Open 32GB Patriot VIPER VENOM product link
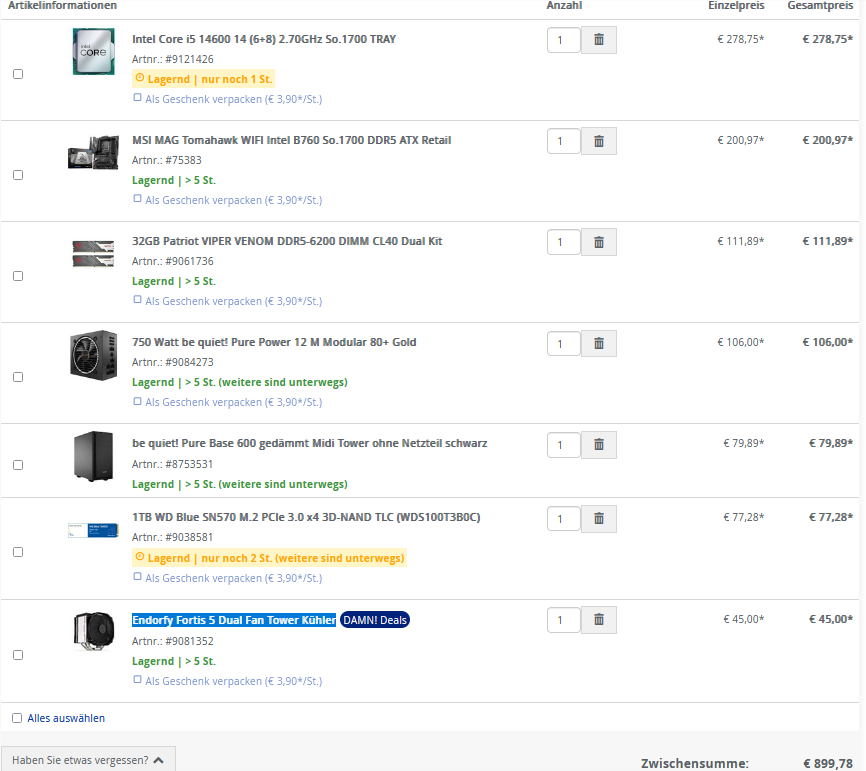Image resolution: width=866 pixels, height=771 pixels. point(287,241)
